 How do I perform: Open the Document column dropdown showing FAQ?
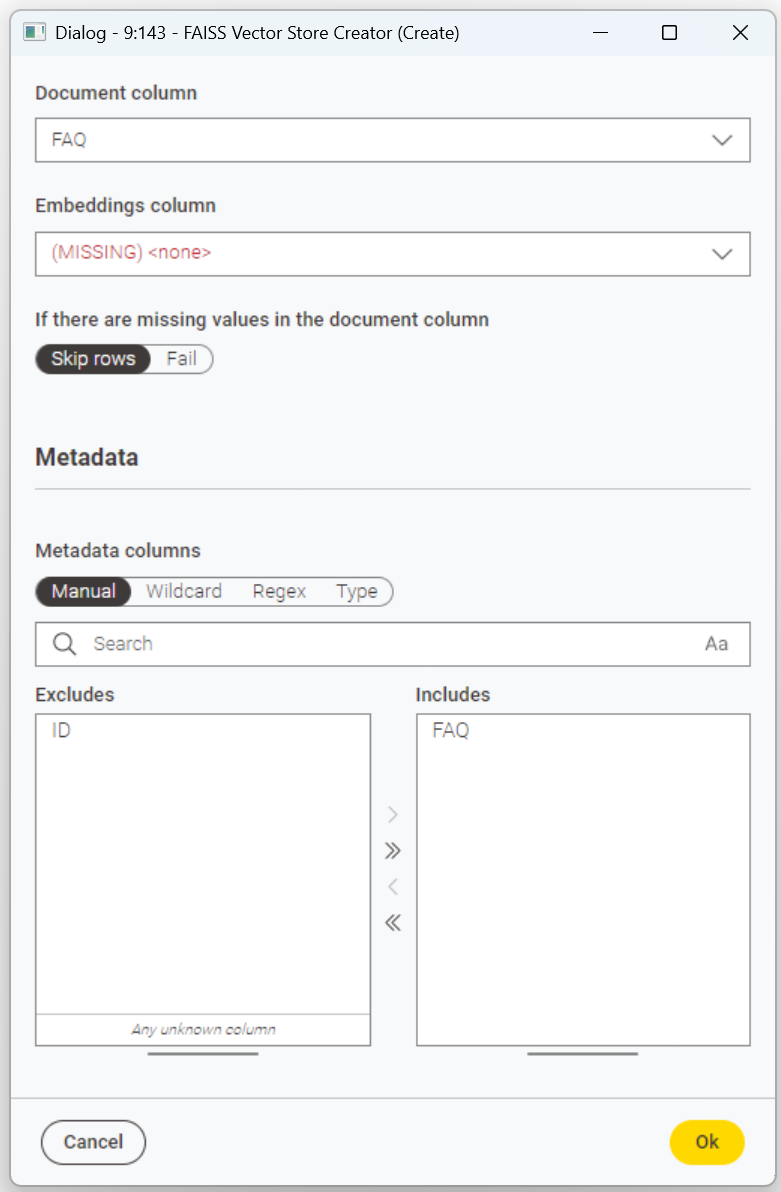coord(392,140)
